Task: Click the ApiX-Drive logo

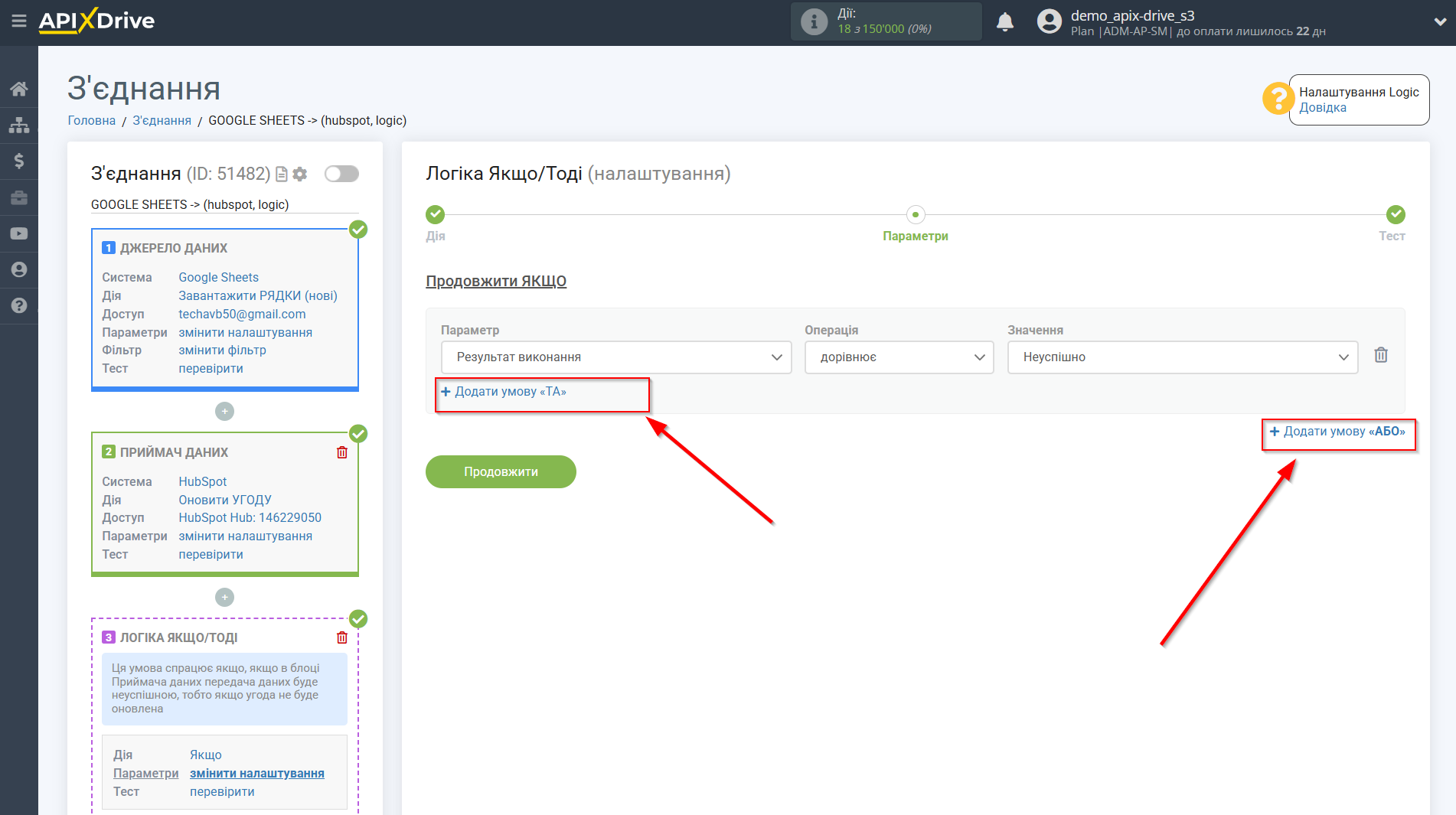Action: click(x=96, y=21)
